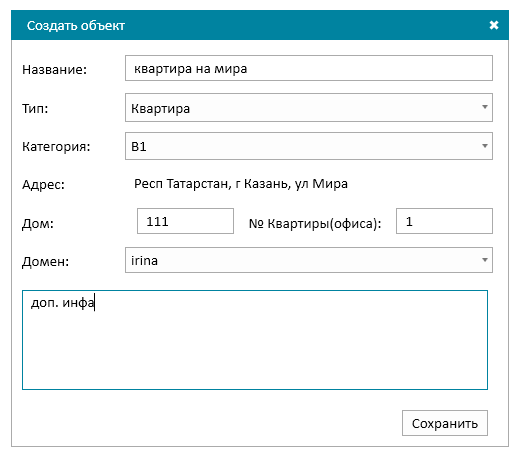
Task: Click the address text Респ Татарстан, г Казань
Action: point(211,184)
